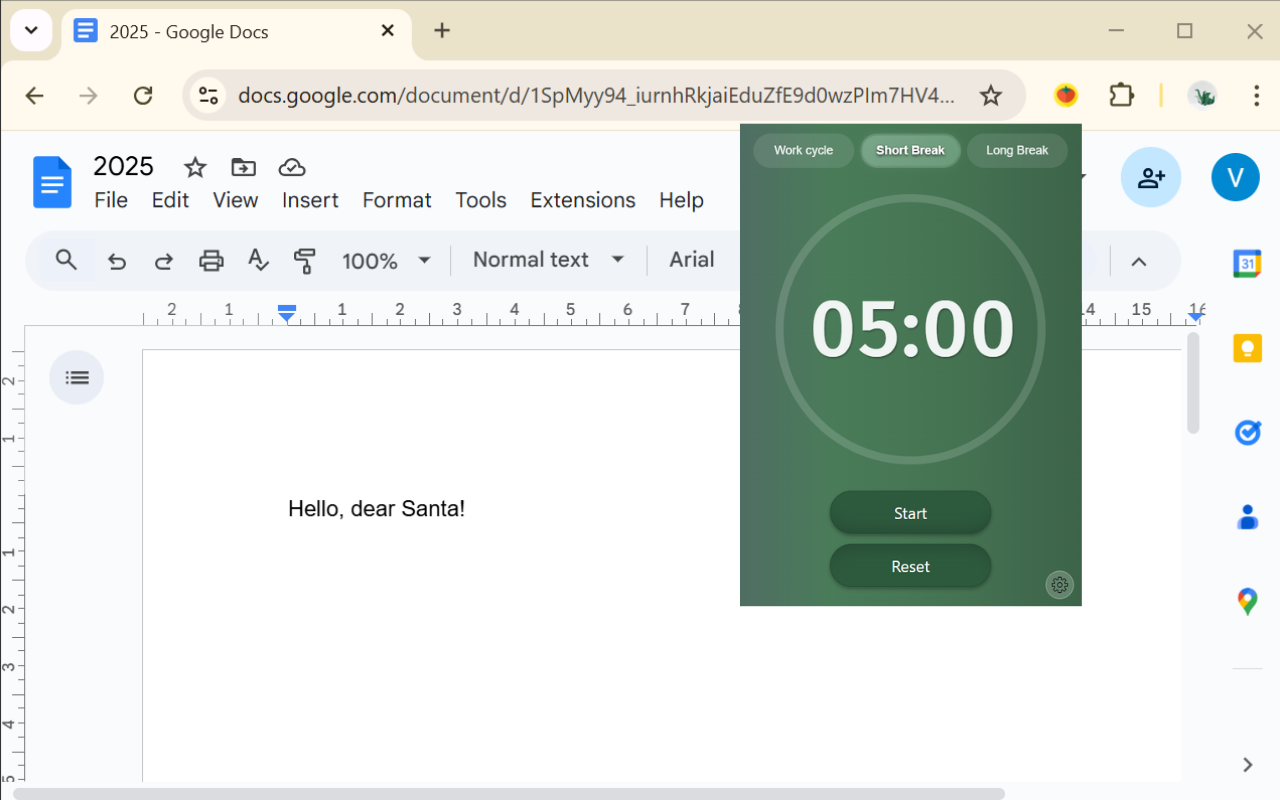Open Google Calendar side panel
The width and height of the screenshot is (1280, 800).
click(x=1247, y=263)
